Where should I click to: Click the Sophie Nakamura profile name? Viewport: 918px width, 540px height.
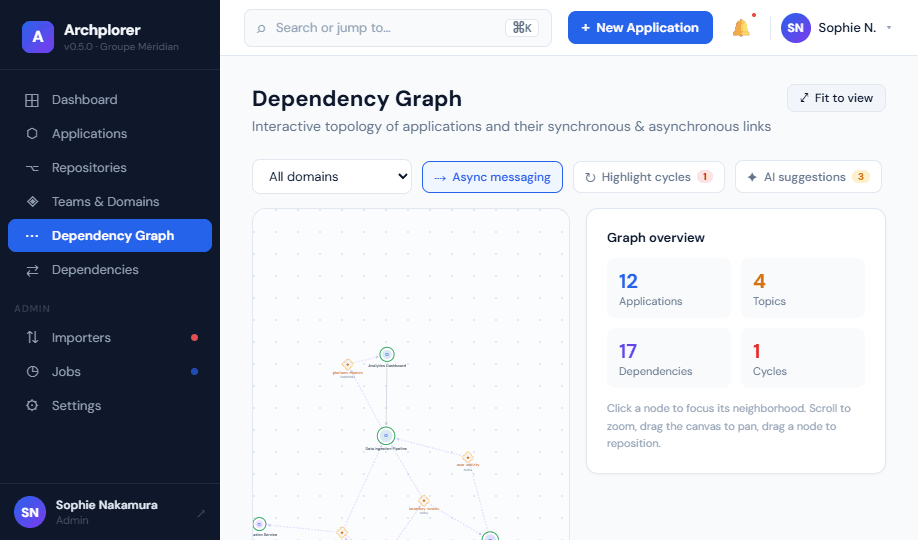[x=107, y=505]
